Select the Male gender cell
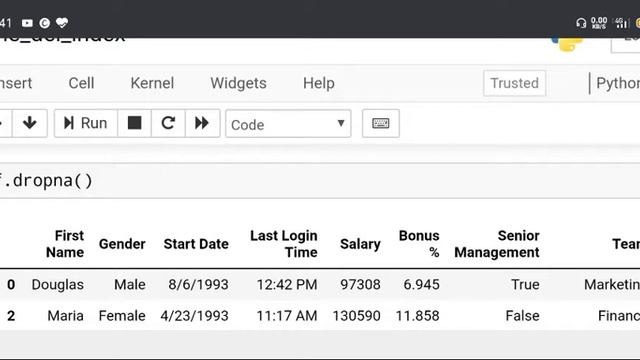The height and width of the screenshot is (360, 640). coord(130,284)
